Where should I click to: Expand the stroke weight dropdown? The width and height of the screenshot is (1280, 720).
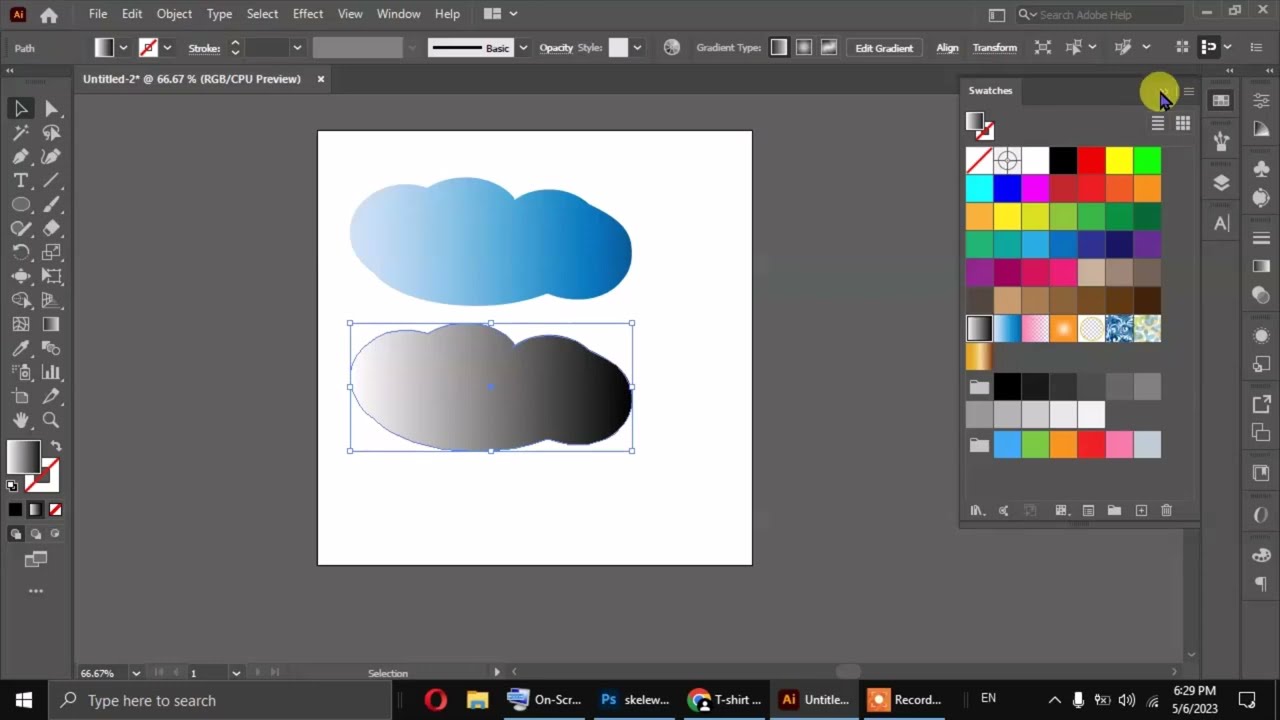[297, 47]
